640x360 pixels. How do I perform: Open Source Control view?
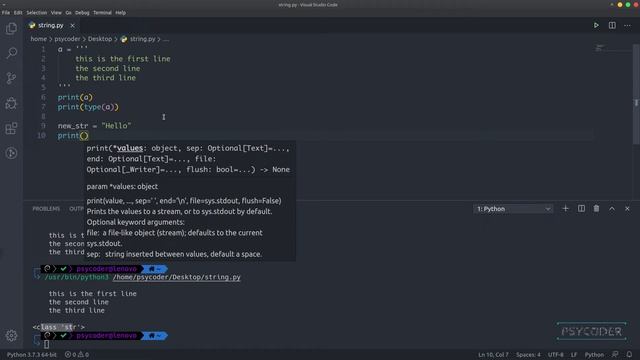coord(11,78)
